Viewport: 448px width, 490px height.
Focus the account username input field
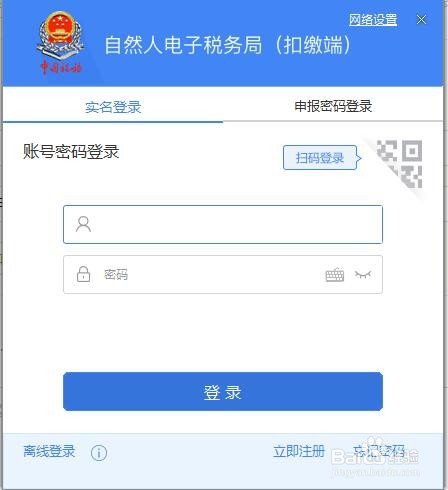pyautogui.click(x=223, y=224)
